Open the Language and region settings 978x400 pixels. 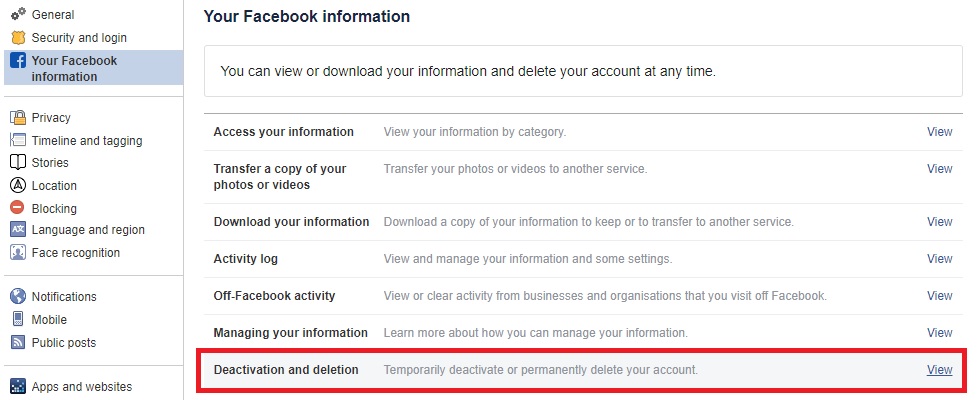(x=88, y=230)
